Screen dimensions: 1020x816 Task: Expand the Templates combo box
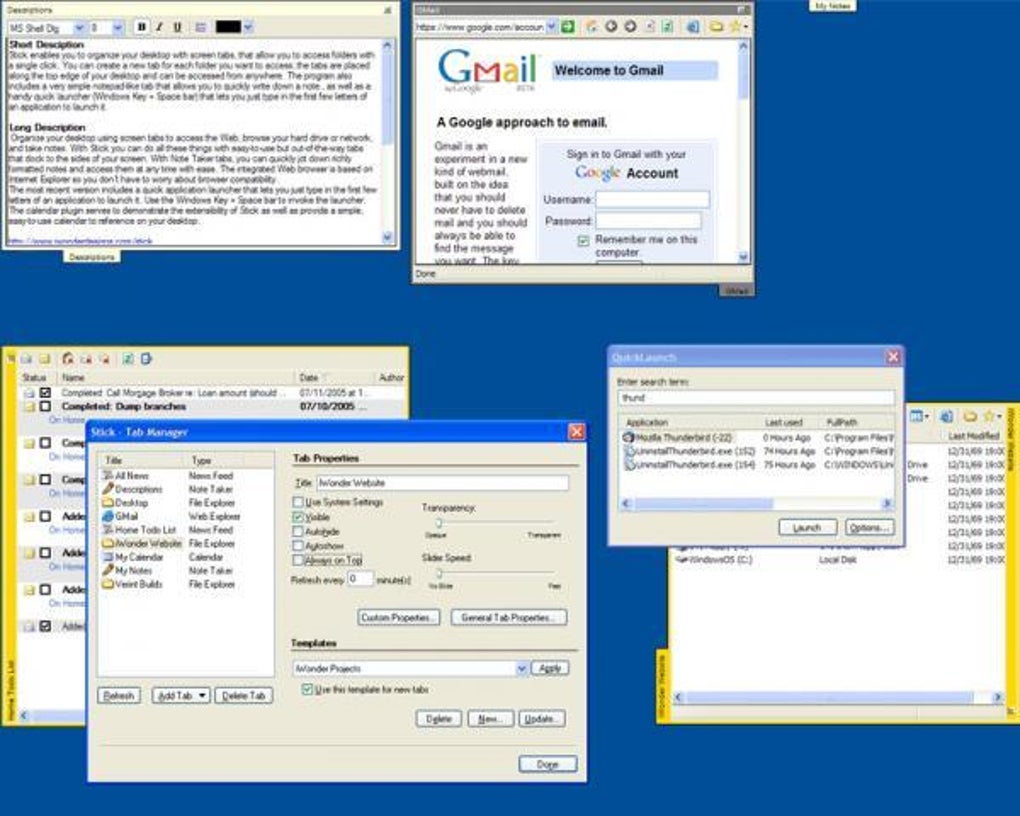point(521,668)
